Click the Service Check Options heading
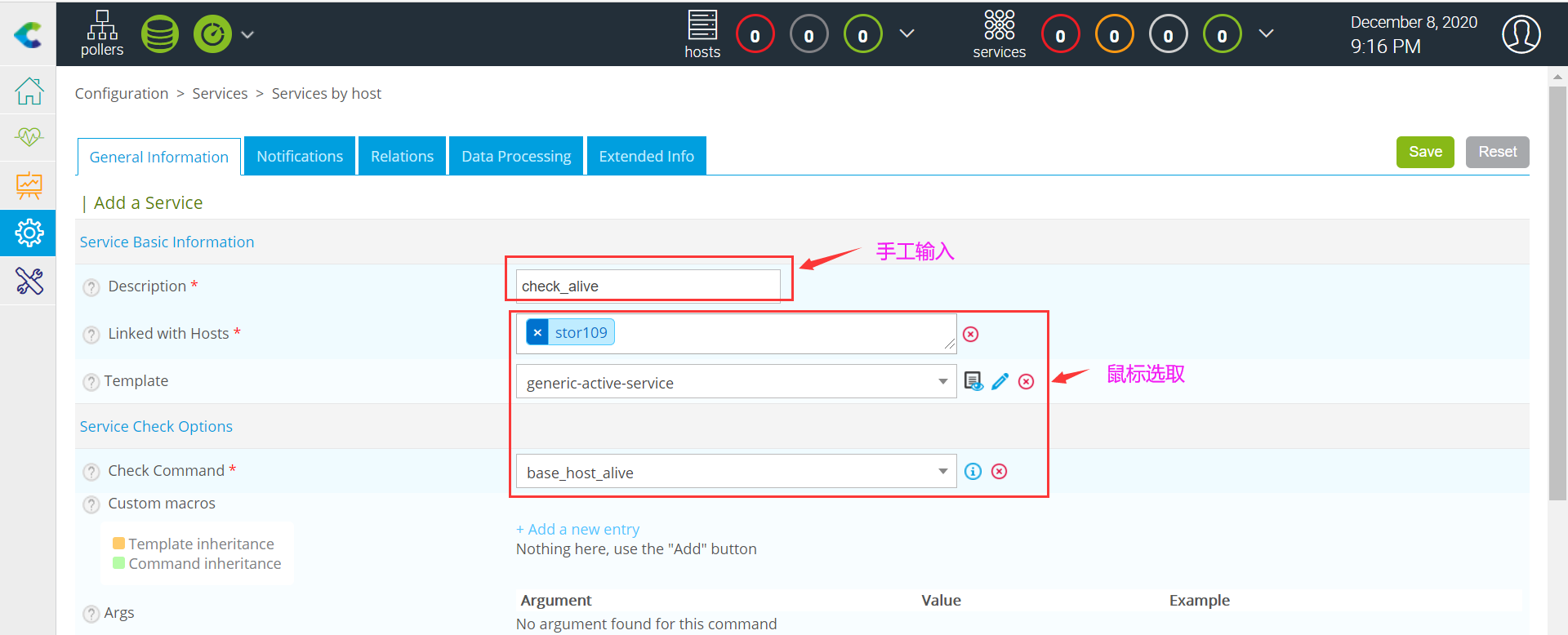 (156, 427)
